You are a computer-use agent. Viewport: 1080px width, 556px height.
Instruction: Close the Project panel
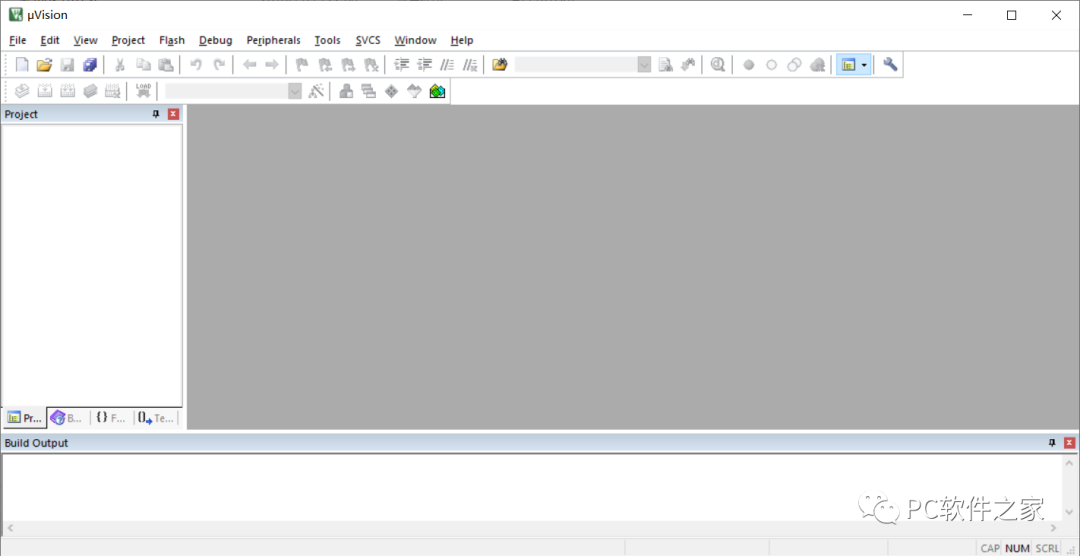tap(174, 114)
